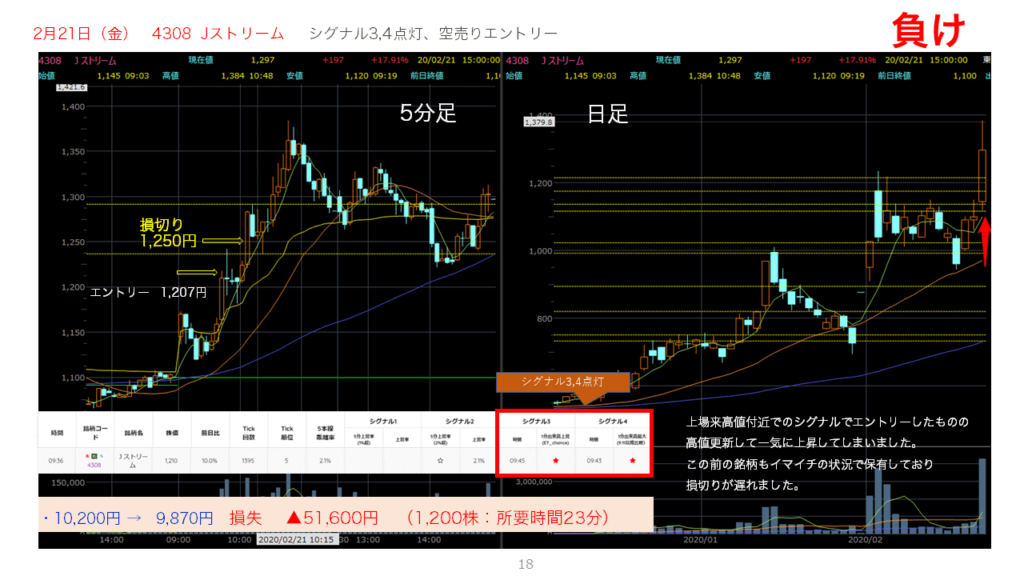Screen dimensions: 1024x576
Task: Click the red star under シグナル4
Action: click(x=632, y=460)
